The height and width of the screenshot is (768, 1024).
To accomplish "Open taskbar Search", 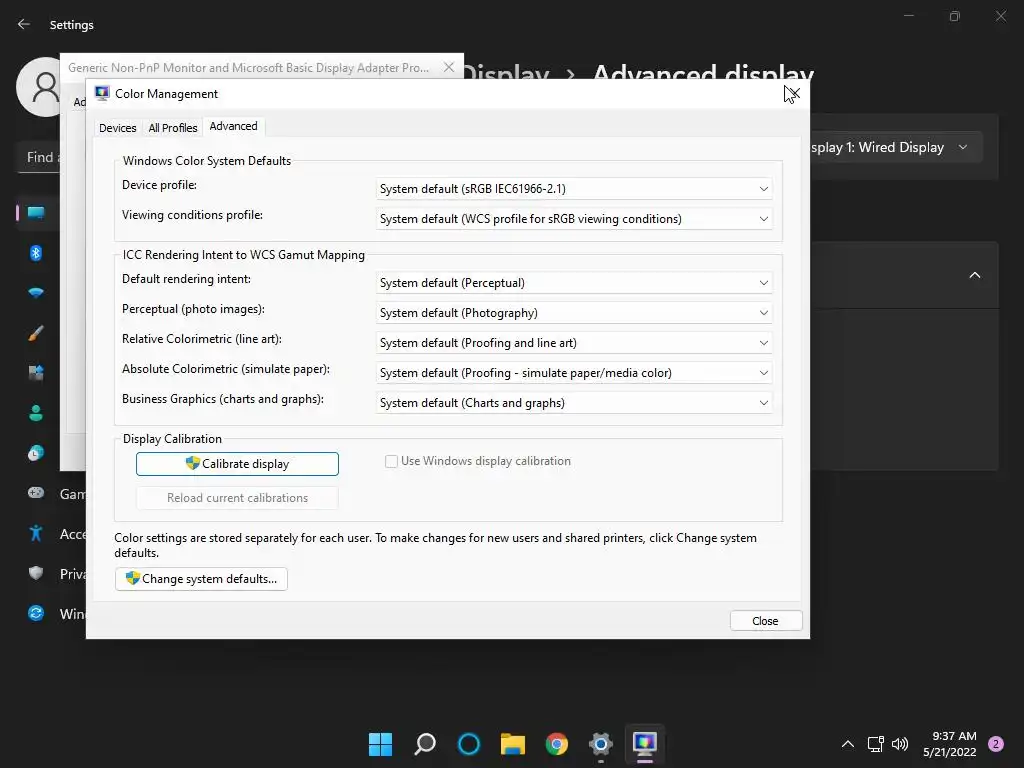I will point(424,744).
